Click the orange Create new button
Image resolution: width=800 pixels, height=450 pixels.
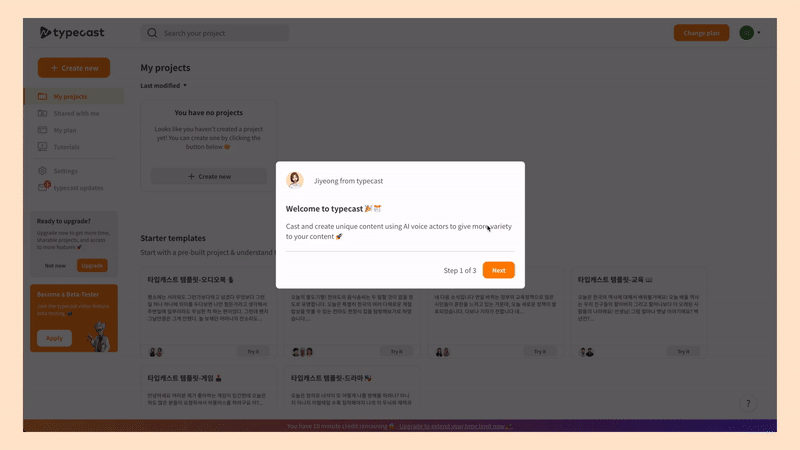[x=74, y=68]
